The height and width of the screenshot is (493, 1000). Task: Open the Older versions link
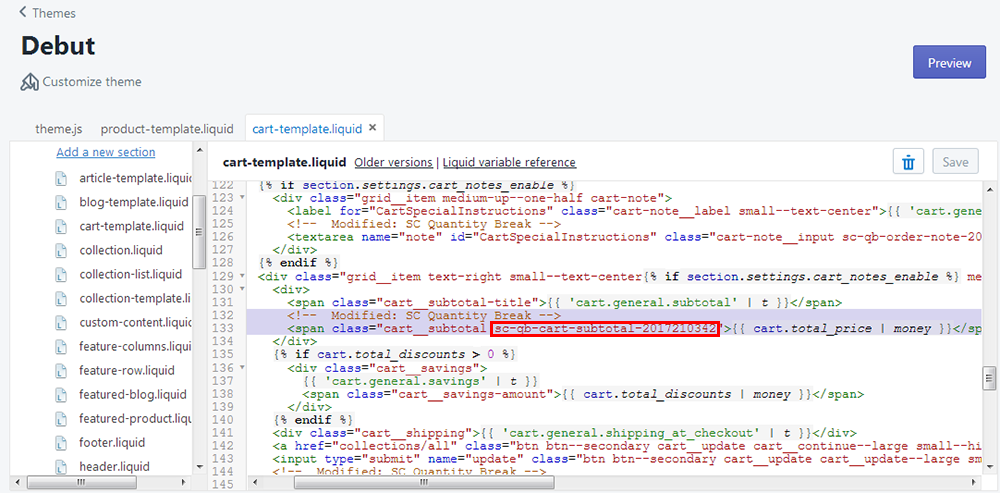pyautogui.click(x=393, y=162)
